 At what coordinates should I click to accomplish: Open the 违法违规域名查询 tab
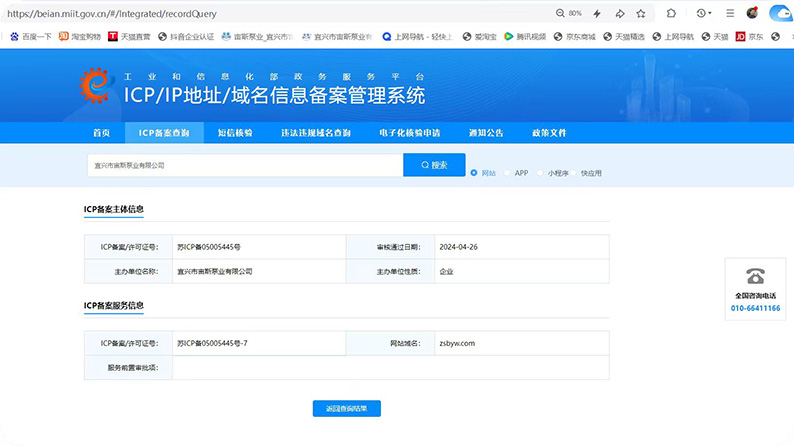point(315,133)
